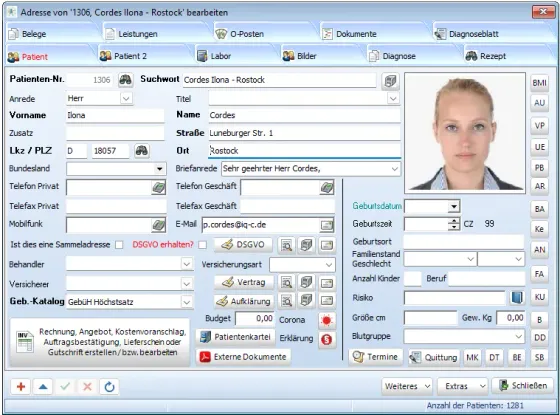Look up PLZ with binoculars icon
Screen dimensions: 560x415
[141, 150]
